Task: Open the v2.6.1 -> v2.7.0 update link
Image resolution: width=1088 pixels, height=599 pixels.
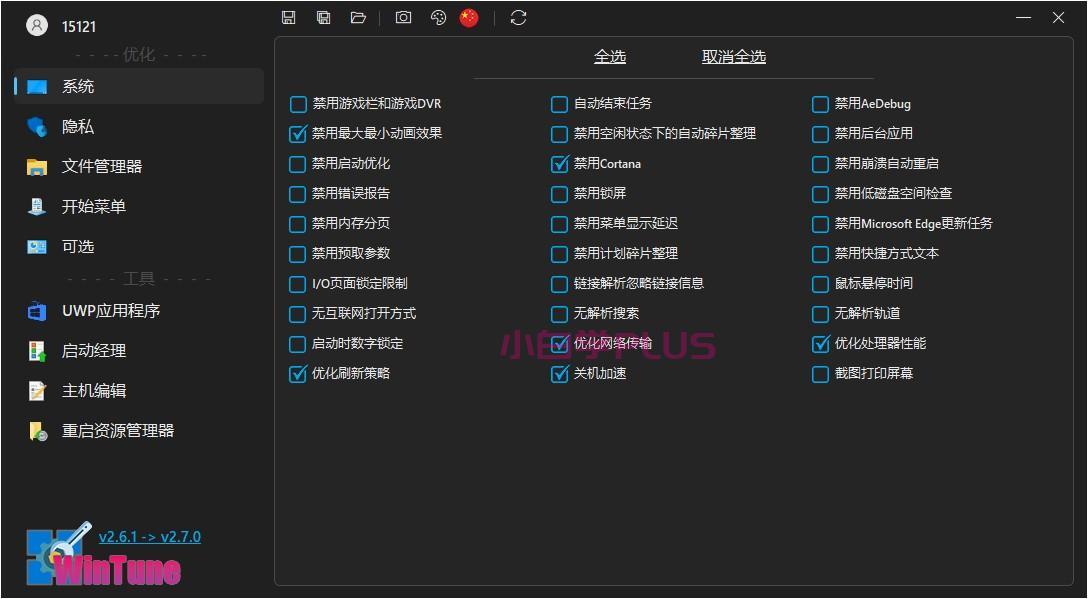Action: [x=150, y=537]
